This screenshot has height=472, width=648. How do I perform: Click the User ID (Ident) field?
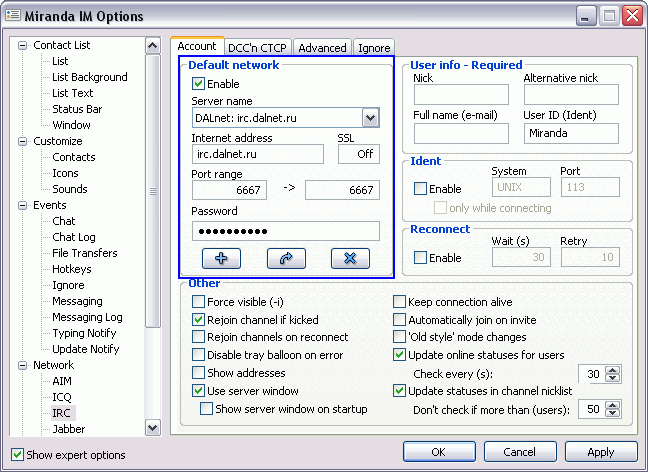tap(571, 133)
